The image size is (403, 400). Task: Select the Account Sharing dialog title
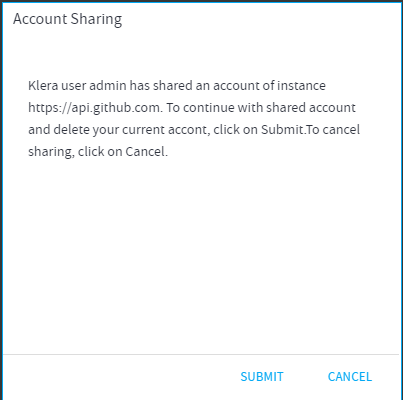point(68,19)
